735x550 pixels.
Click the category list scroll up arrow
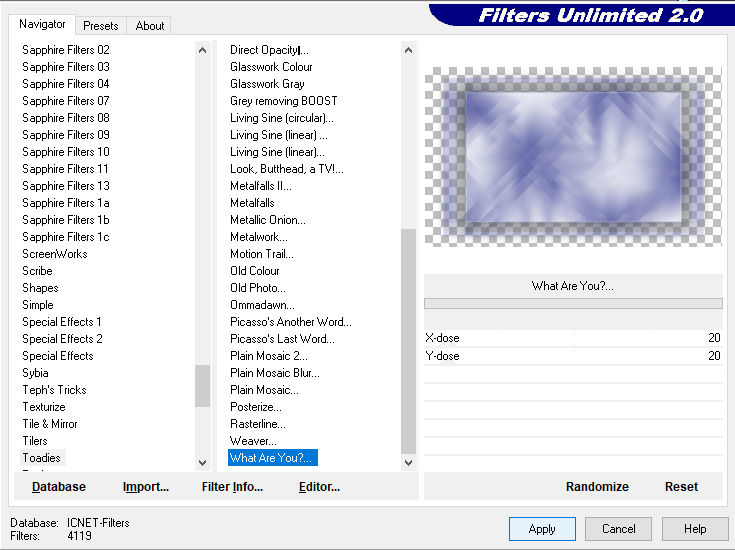click(202, 50)
